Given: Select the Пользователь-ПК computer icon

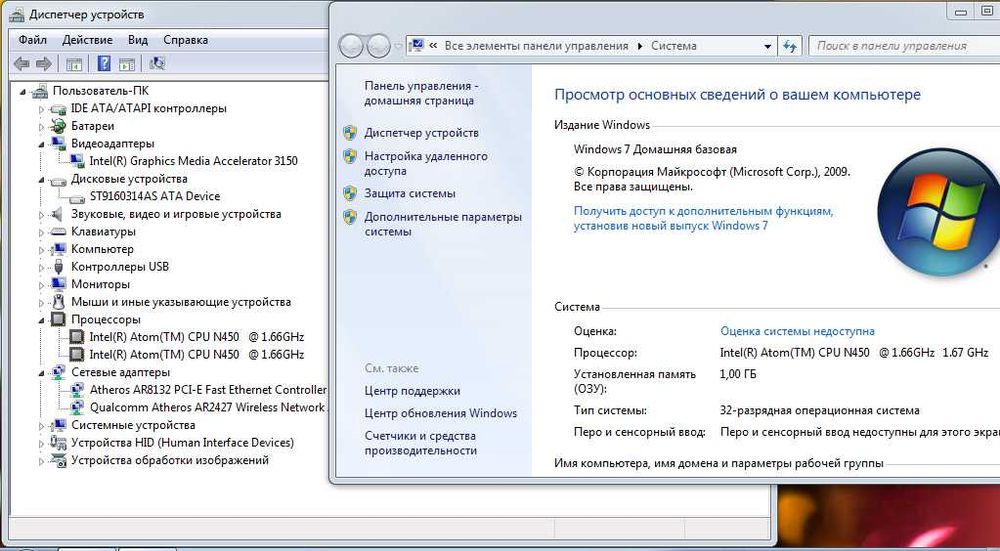Looking at the screenshot, I should click(x=40, y=91).
